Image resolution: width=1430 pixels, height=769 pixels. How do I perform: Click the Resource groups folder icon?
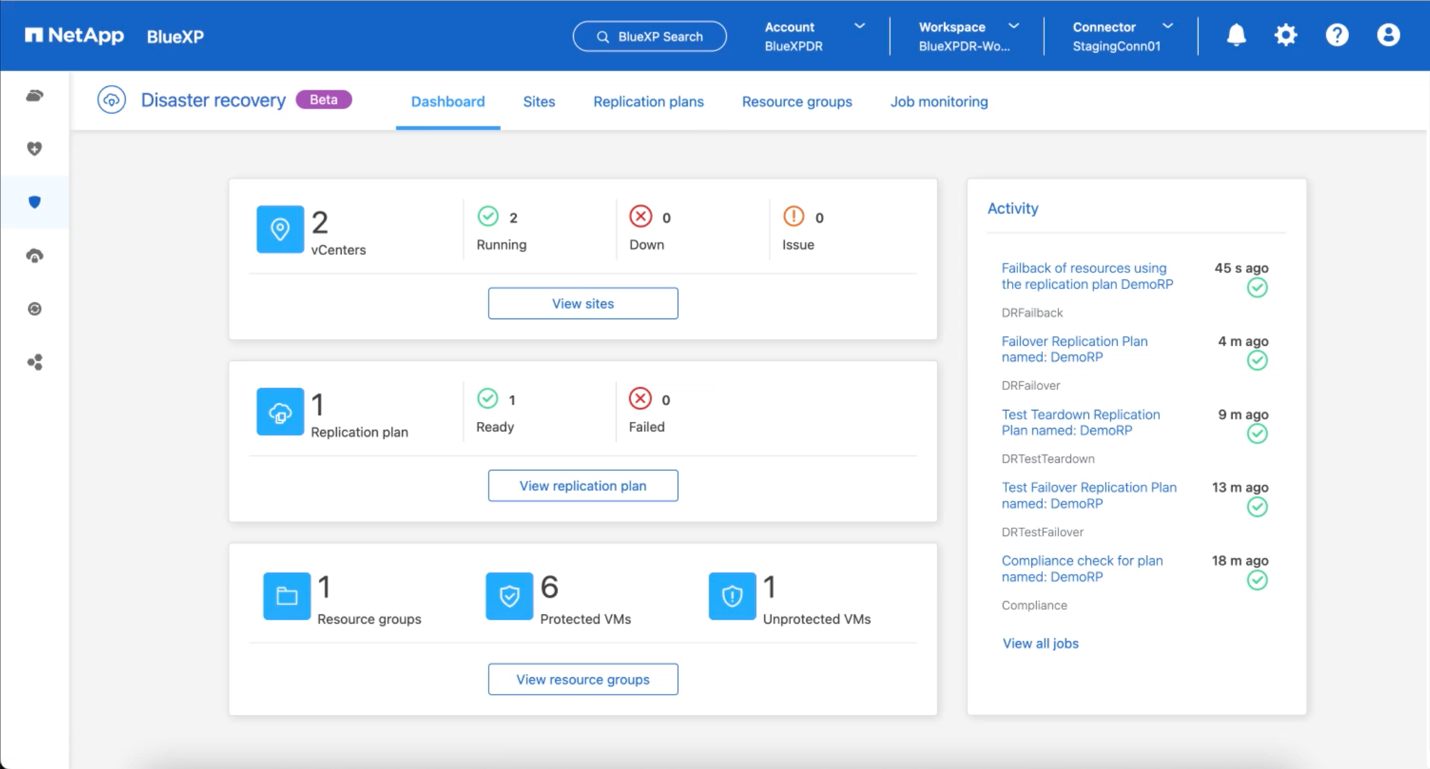point(287,596)
